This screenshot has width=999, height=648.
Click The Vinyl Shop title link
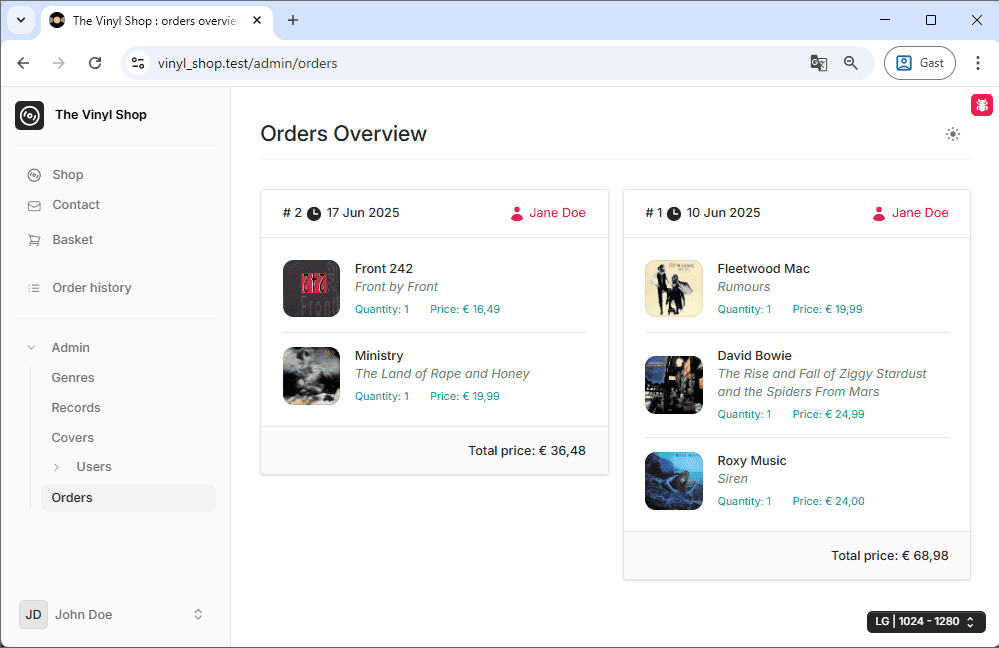pos(101,115)
